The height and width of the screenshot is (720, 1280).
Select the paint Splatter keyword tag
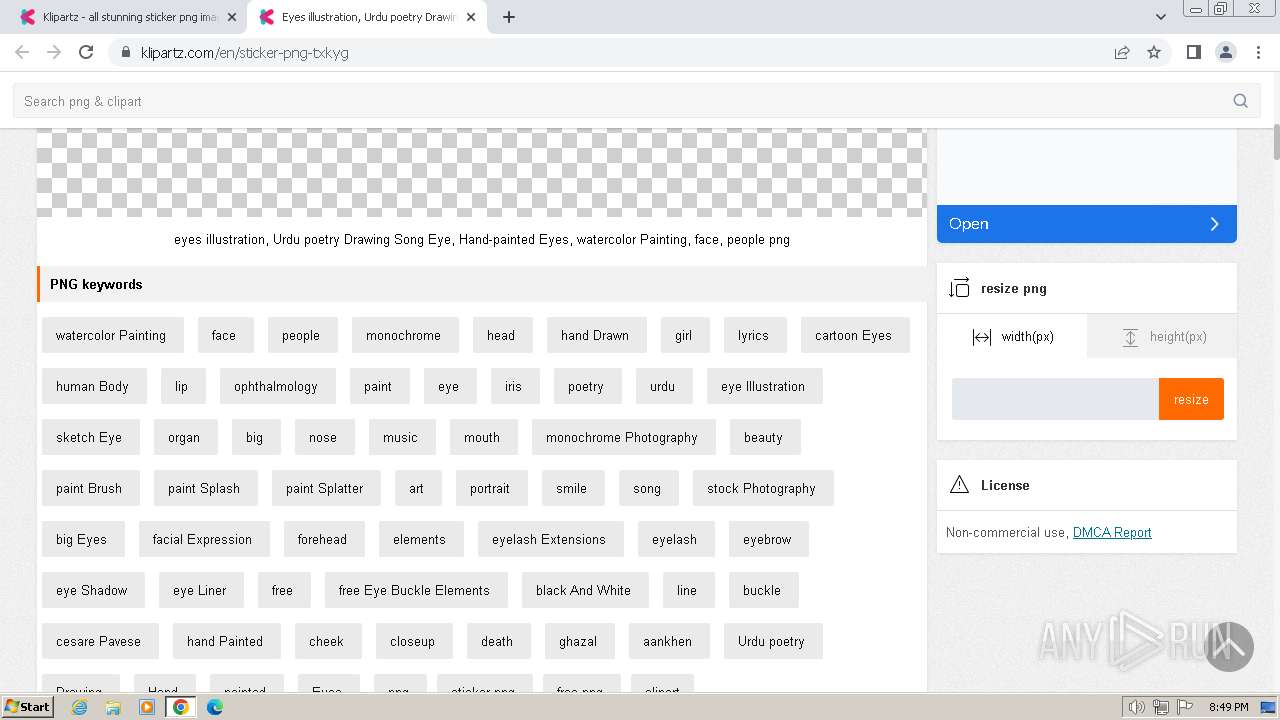click(x=325, y=488)
